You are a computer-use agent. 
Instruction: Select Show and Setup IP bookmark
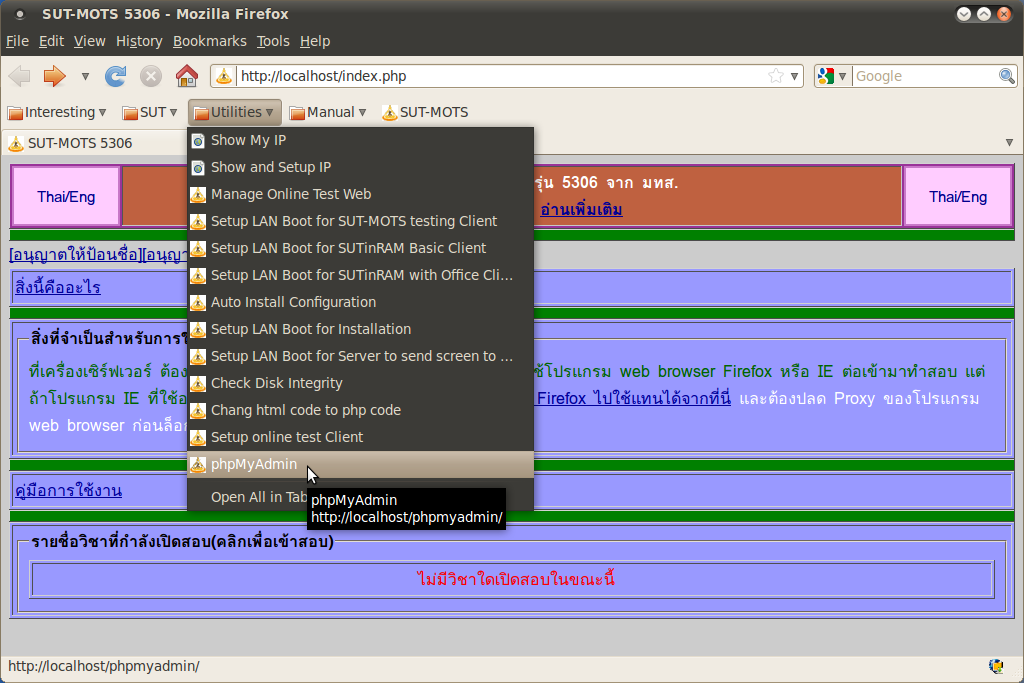[360, 167]
